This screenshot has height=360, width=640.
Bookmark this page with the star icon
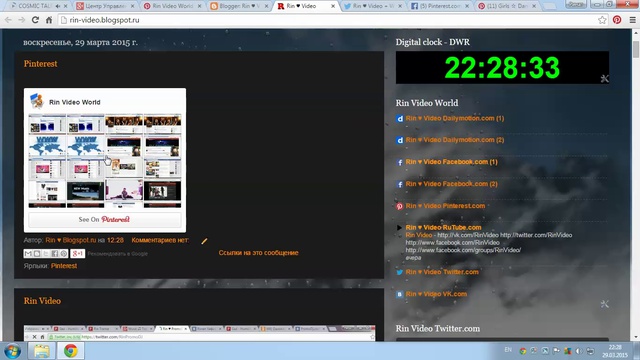[x=602, y=20]
